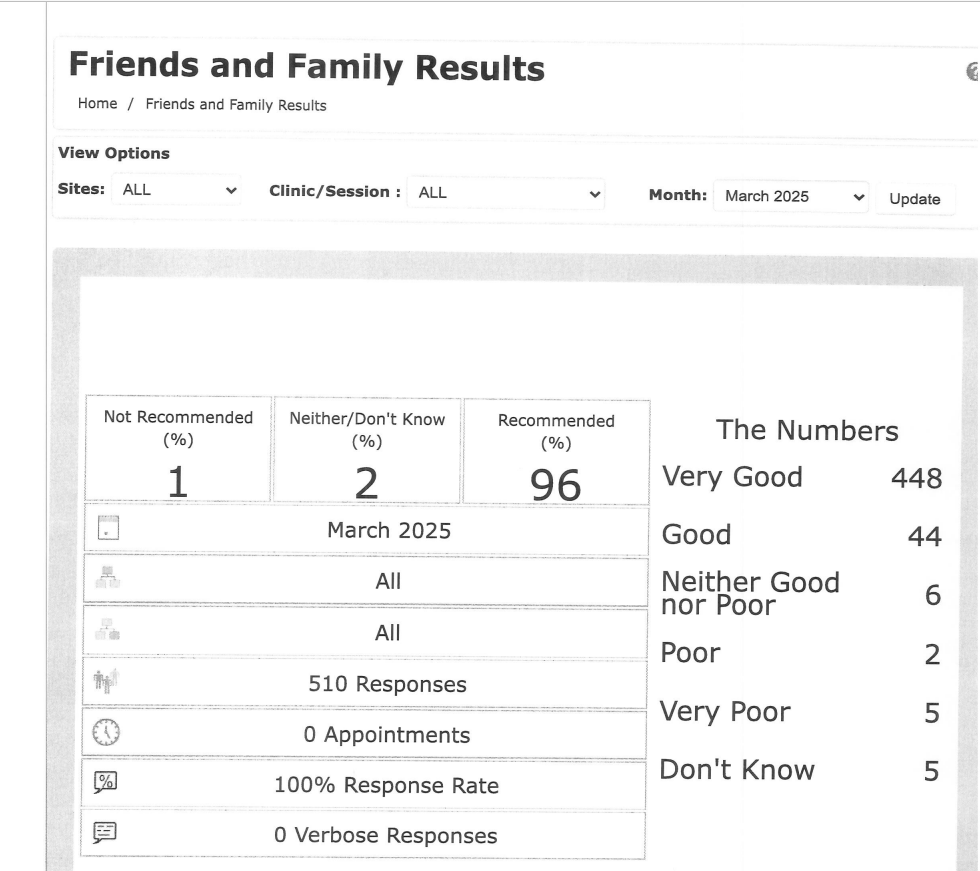Image resolution: width=980 pixels, height=871 pixels.
Task: Go to Home in the breadcrumb
Action: click(97, 104)
